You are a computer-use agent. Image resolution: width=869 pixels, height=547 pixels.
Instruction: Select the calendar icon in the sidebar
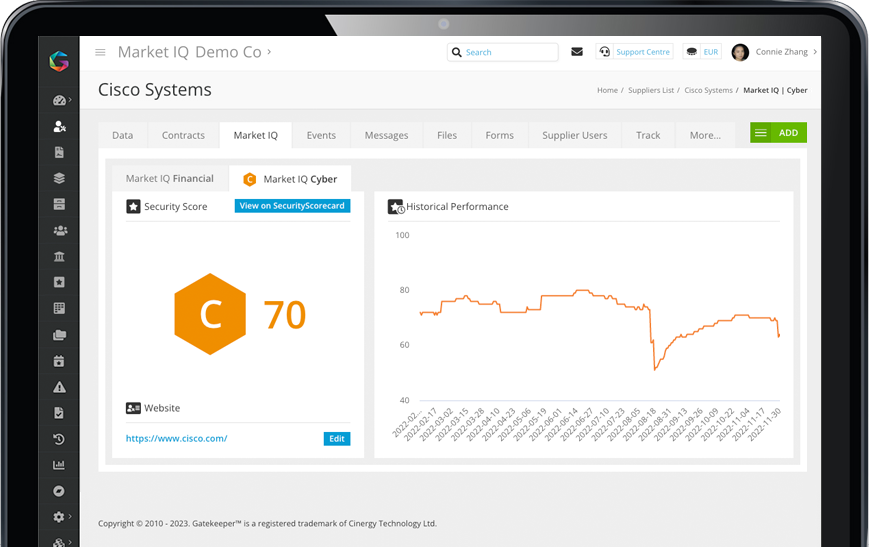59,361
